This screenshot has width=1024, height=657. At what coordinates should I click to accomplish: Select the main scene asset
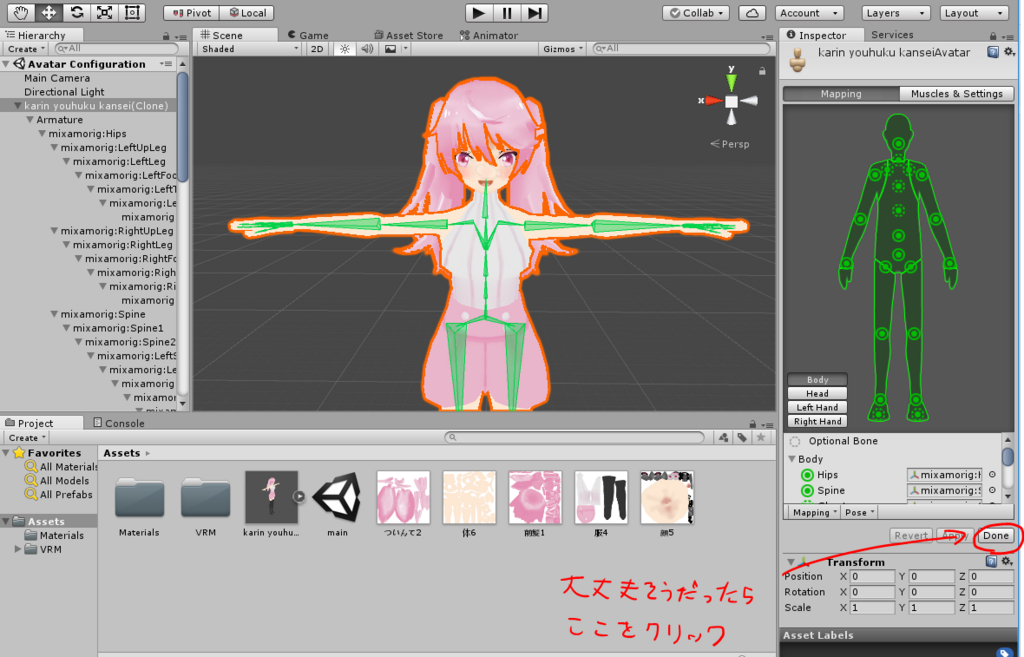click(337, 498)
